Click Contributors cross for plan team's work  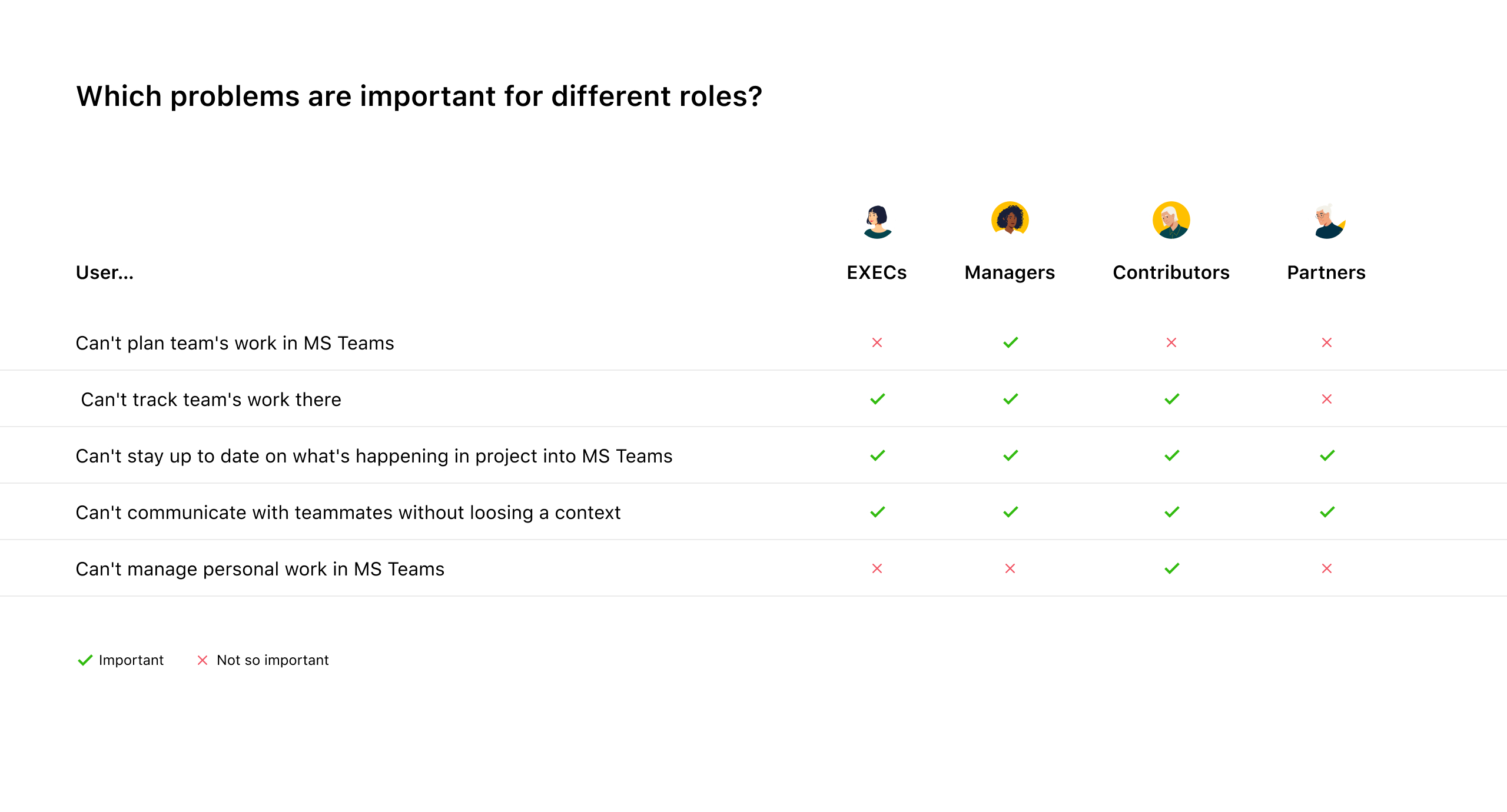tap(1171, 342)
